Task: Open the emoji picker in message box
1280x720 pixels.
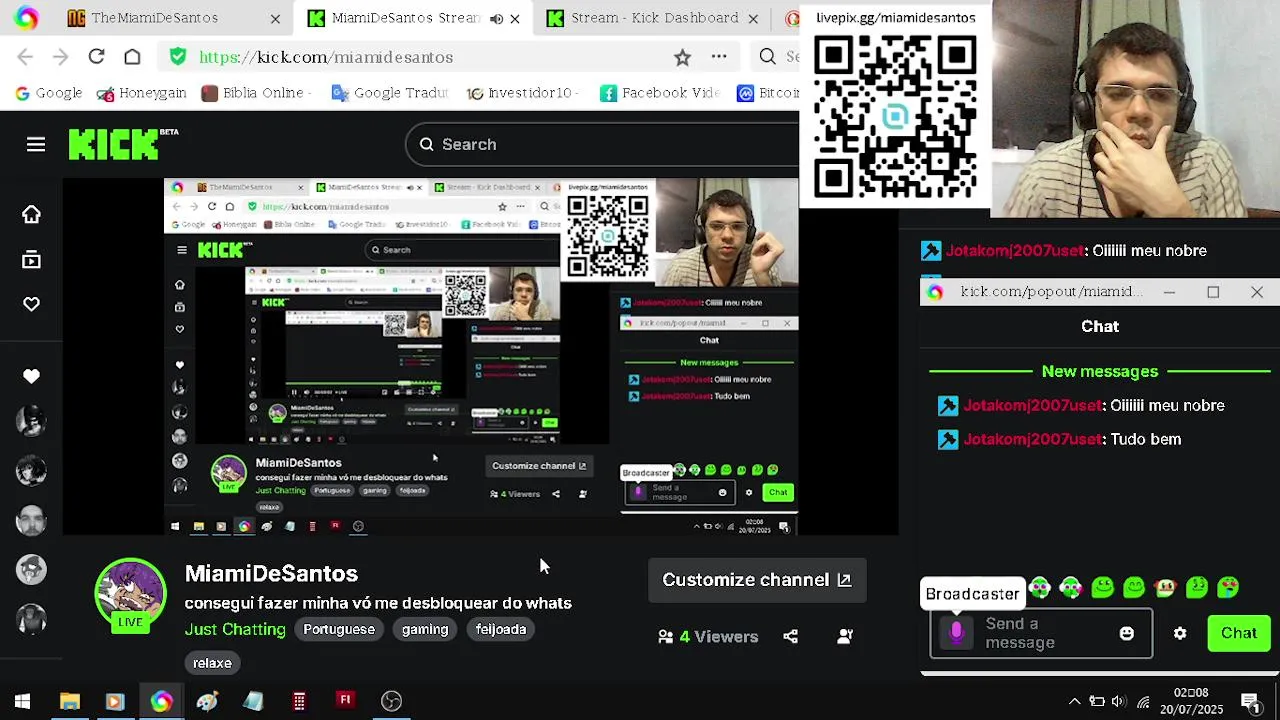Action: pos(1127,633)
